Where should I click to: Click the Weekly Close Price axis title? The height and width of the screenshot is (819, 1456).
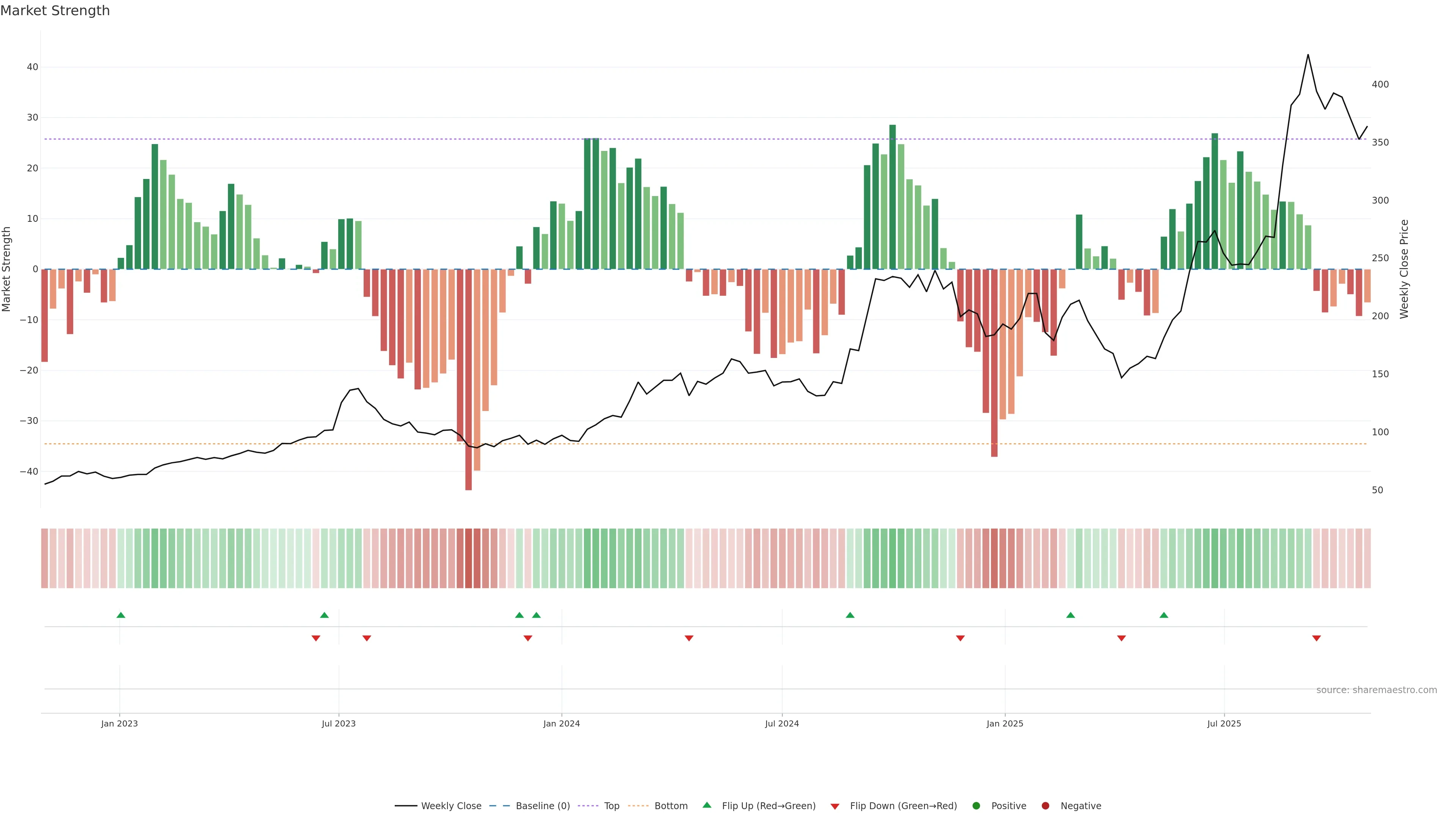pyautogui.click(x=1404, y=269)
